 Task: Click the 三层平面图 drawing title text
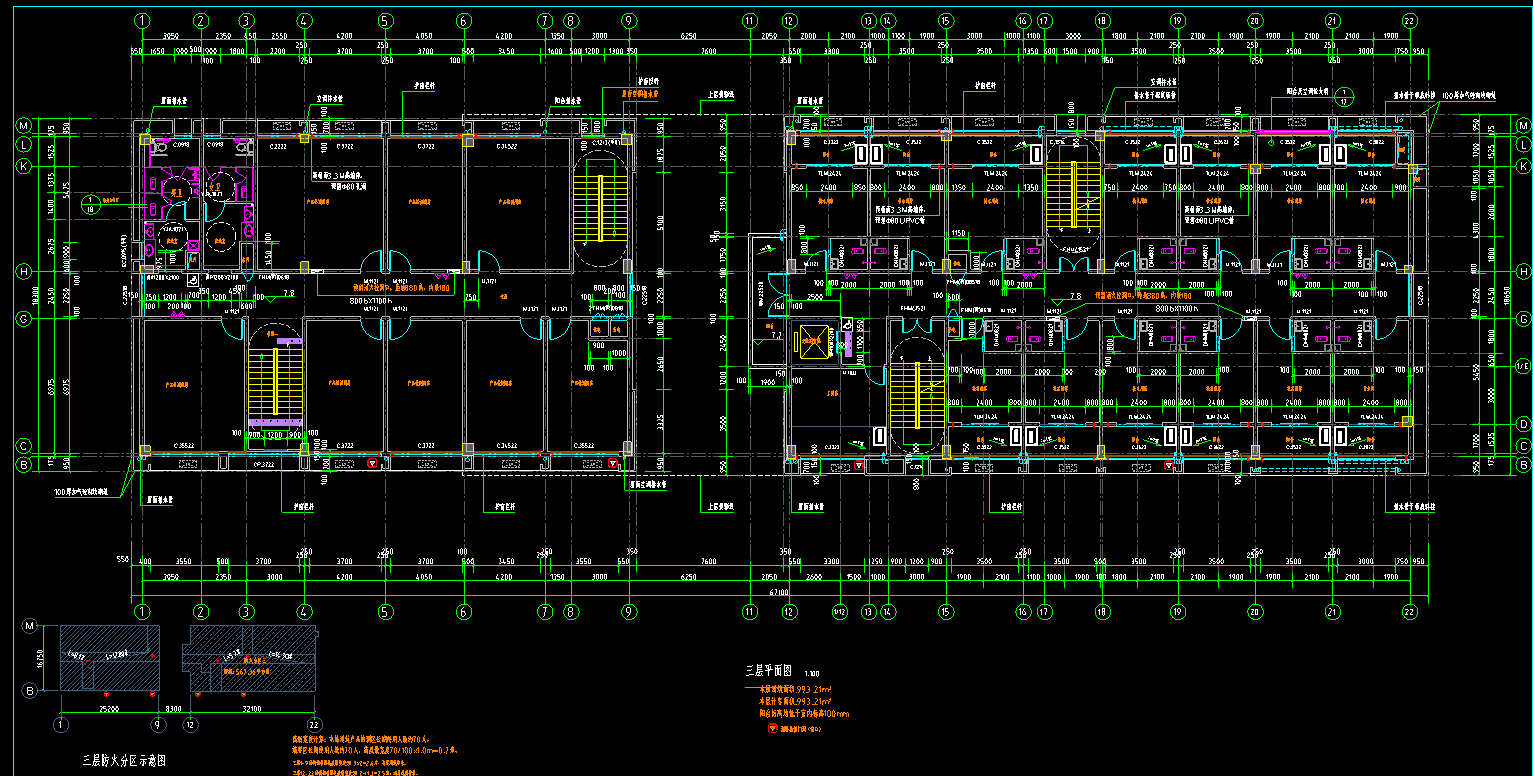[768, 670]
